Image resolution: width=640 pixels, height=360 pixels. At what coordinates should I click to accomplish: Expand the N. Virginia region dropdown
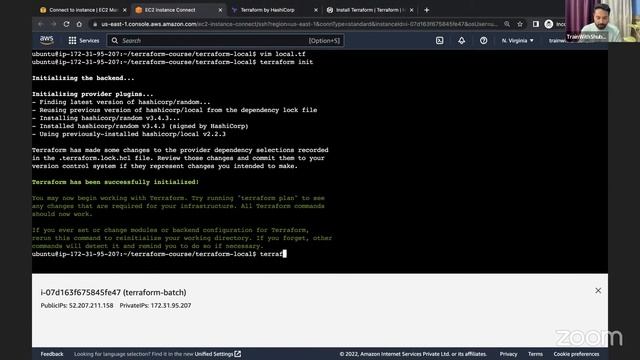click(x=518, y=40)
